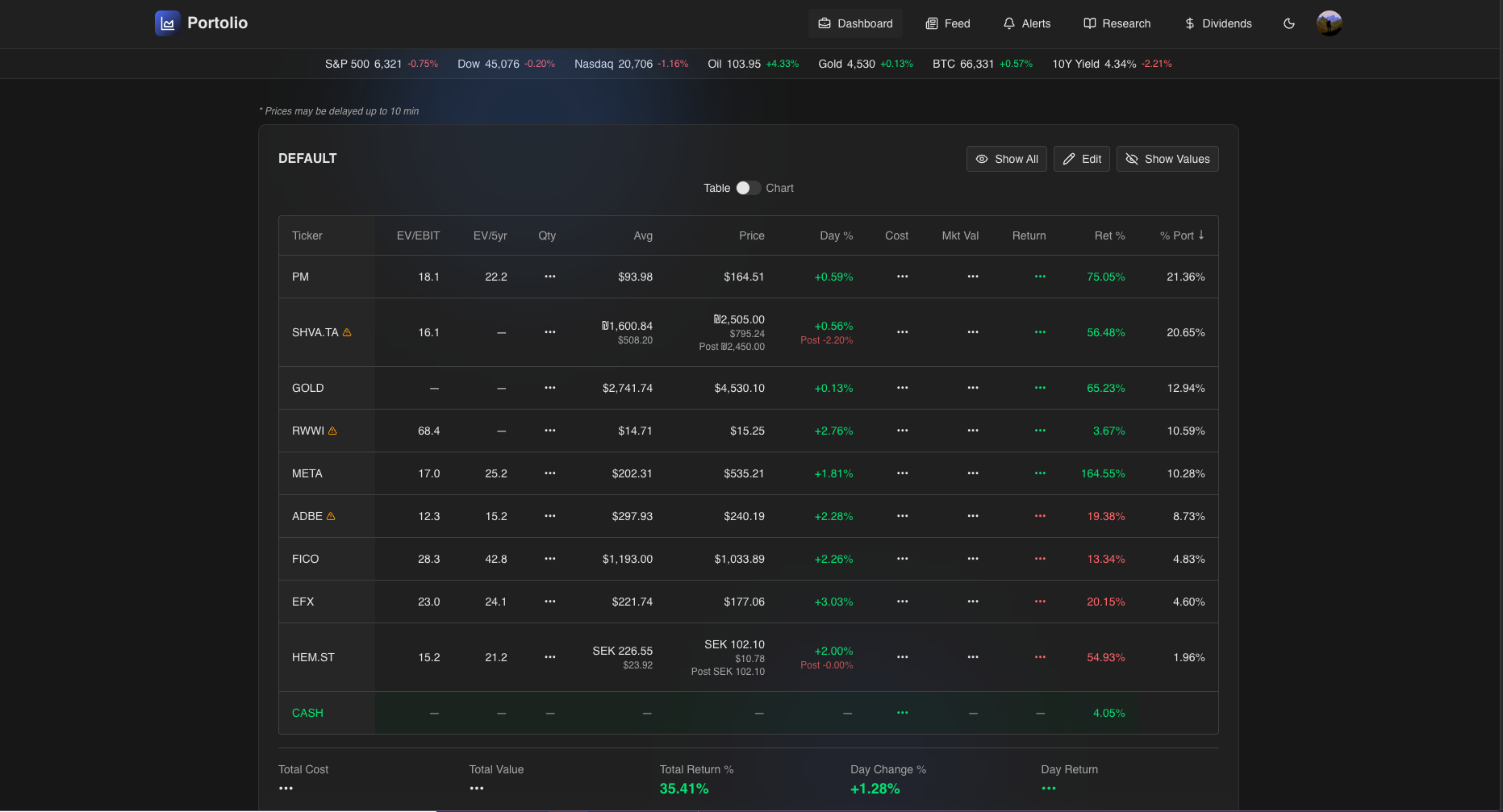Reveal hidden Return for EFX row
The width and height of the screenshot is (1503, 812).
(1040, 602)
